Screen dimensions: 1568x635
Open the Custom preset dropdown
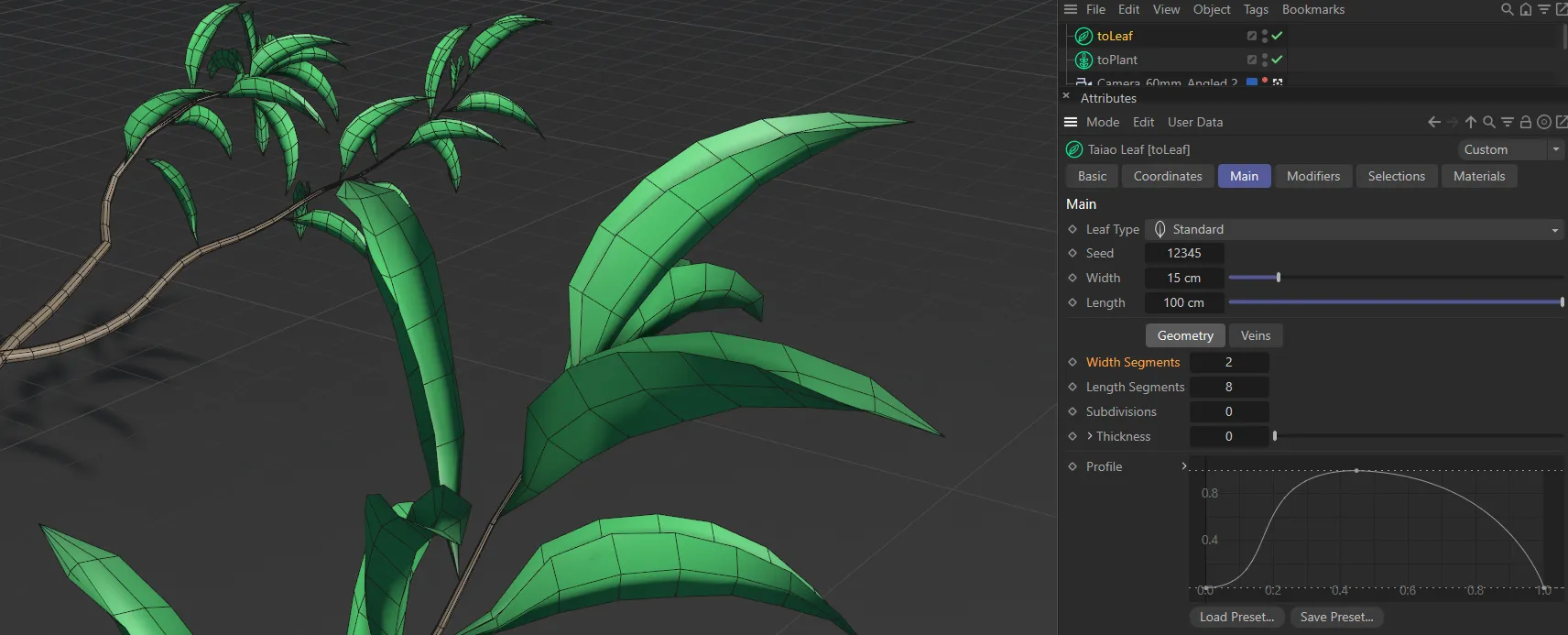[x=1502, y=149]
